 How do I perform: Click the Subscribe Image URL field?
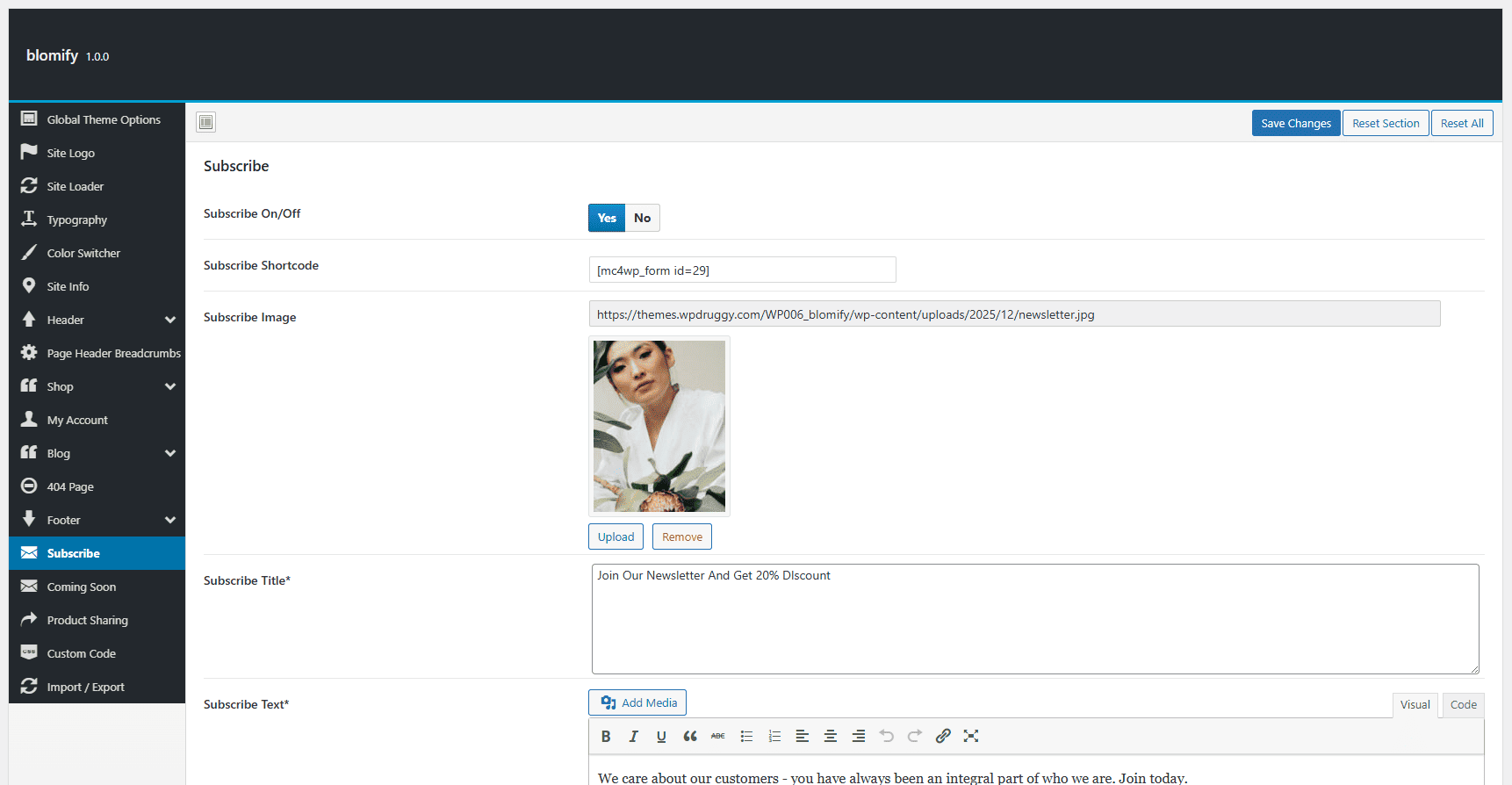(x=1014, y=313)
